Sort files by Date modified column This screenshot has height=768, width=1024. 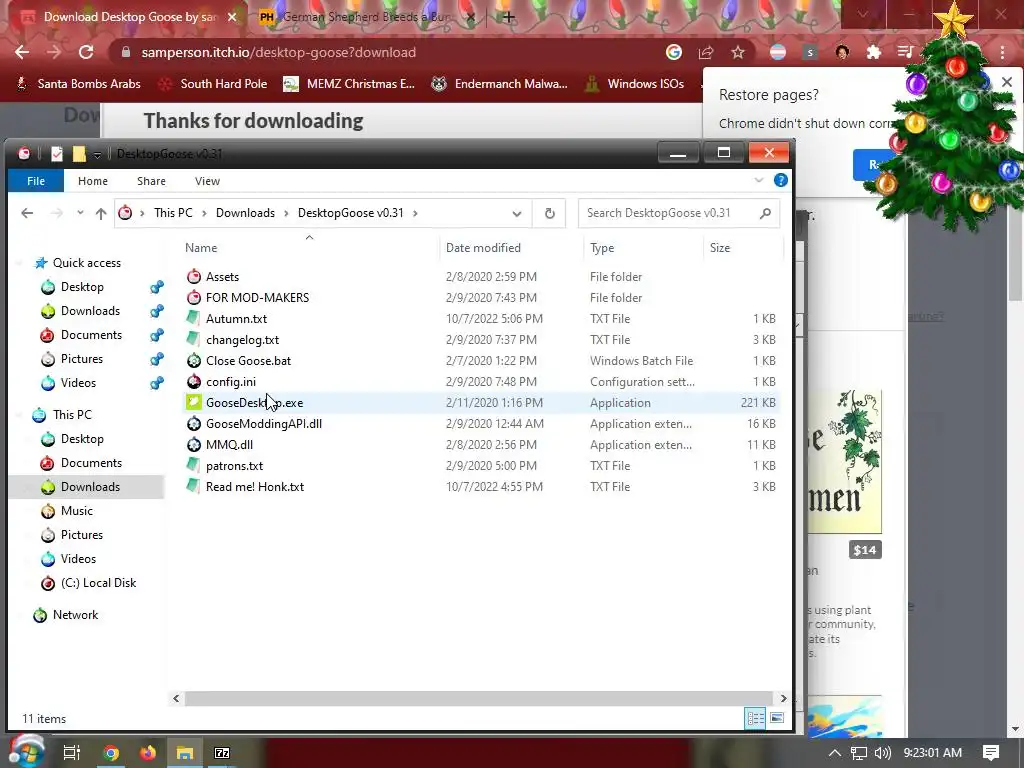(483, 248)
